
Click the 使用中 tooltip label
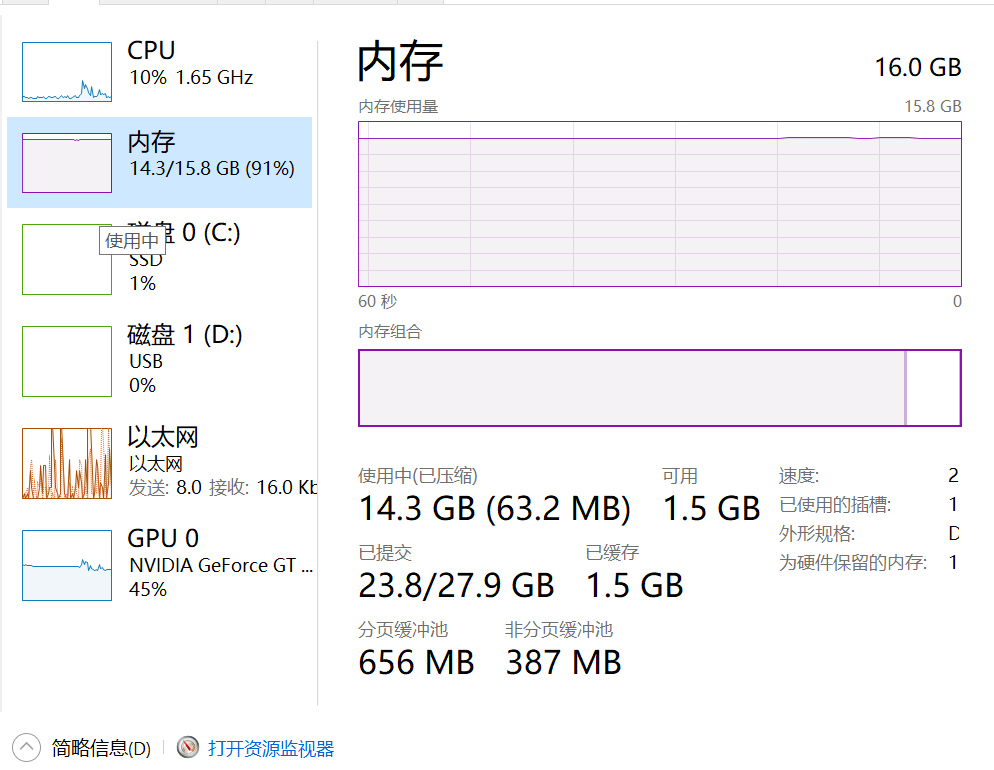tap(132, 241)
